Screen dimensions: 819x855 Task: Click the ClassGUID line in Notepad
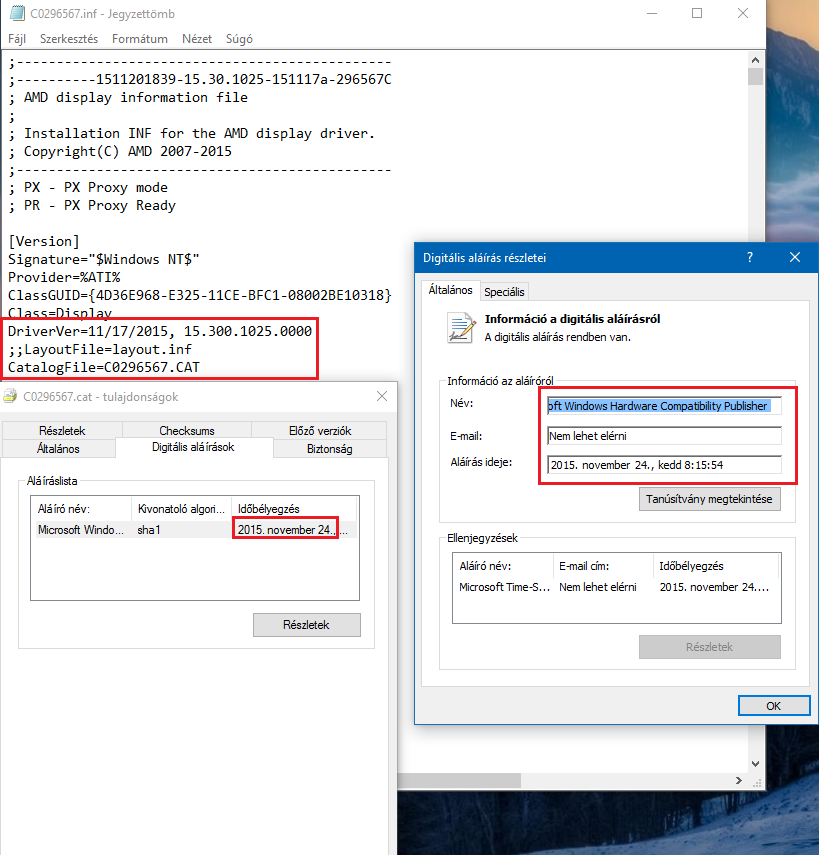click(200, 295)
